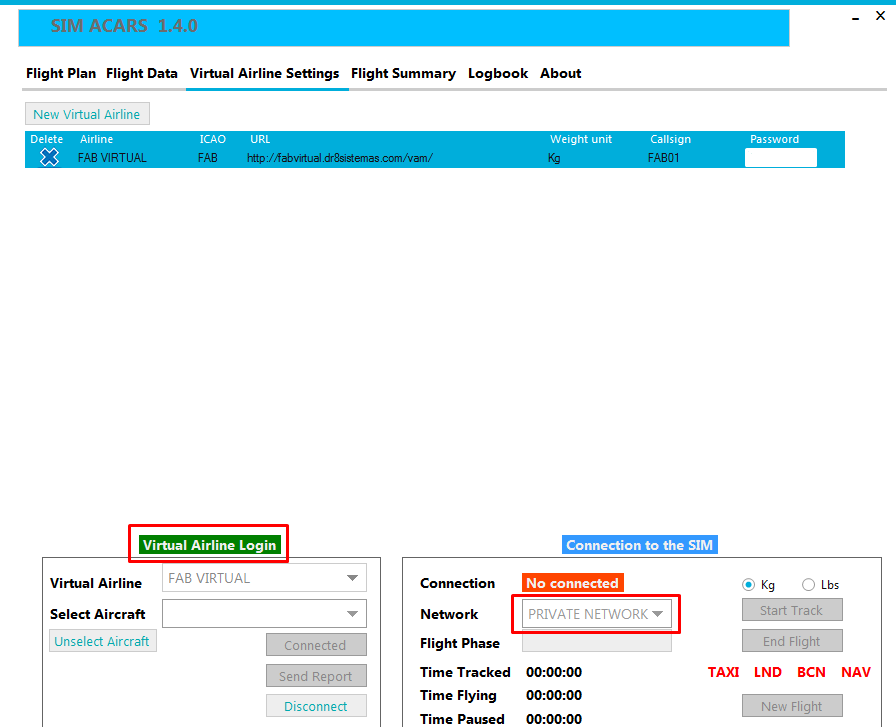Click the End Flight button
This screenshot has width=896, height=727.
pos(792,641)
